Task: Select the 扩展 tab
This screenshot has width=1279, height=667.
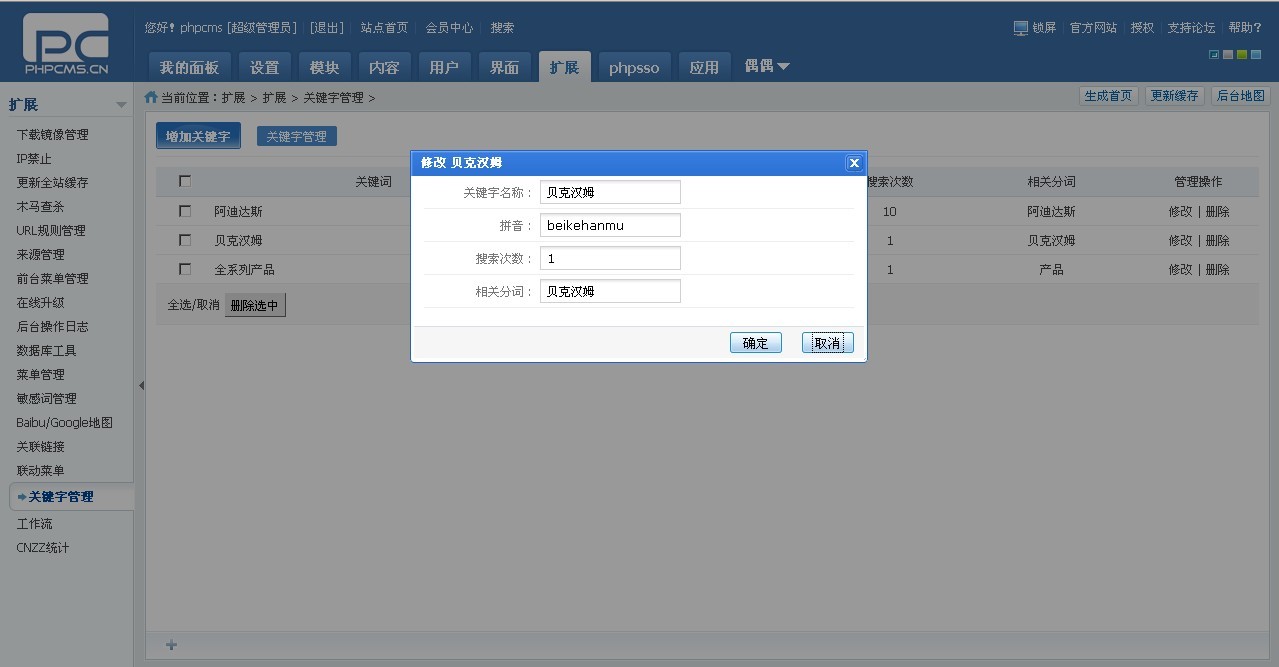Action: tap(564, 67)
